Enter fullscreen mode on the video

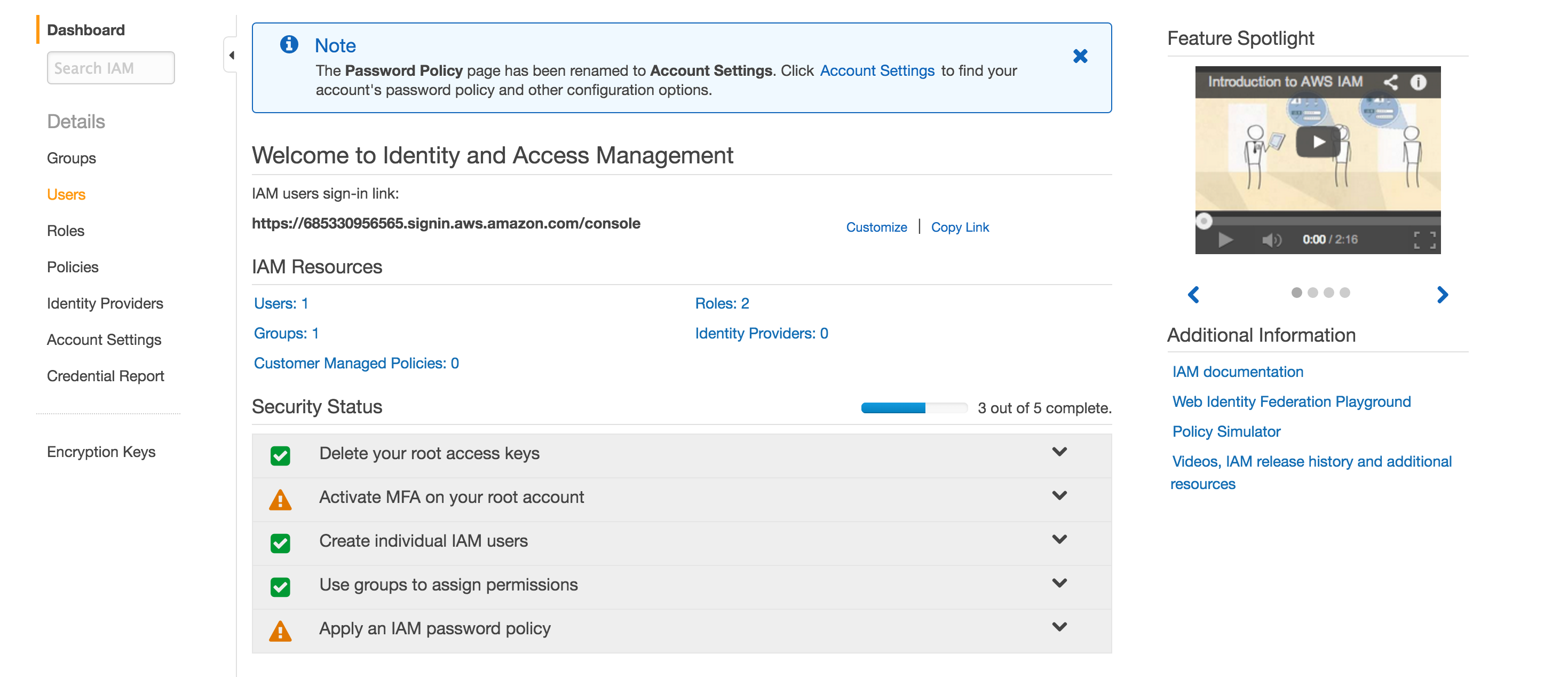[1424, 240]
